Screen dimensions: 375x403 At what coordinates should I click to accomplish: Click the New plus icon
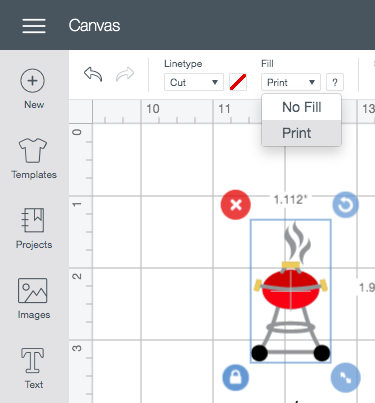(x=32, y=81)
